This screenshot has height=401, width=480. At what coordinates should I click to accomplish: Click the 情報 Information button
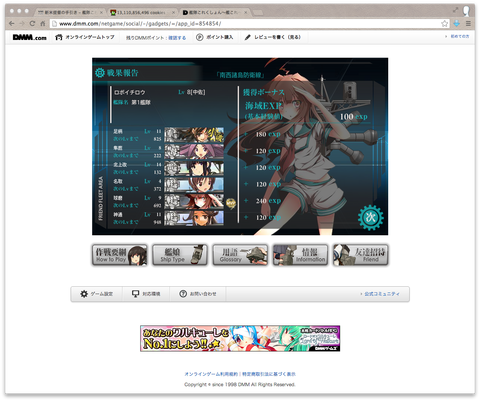coord(300,255)
